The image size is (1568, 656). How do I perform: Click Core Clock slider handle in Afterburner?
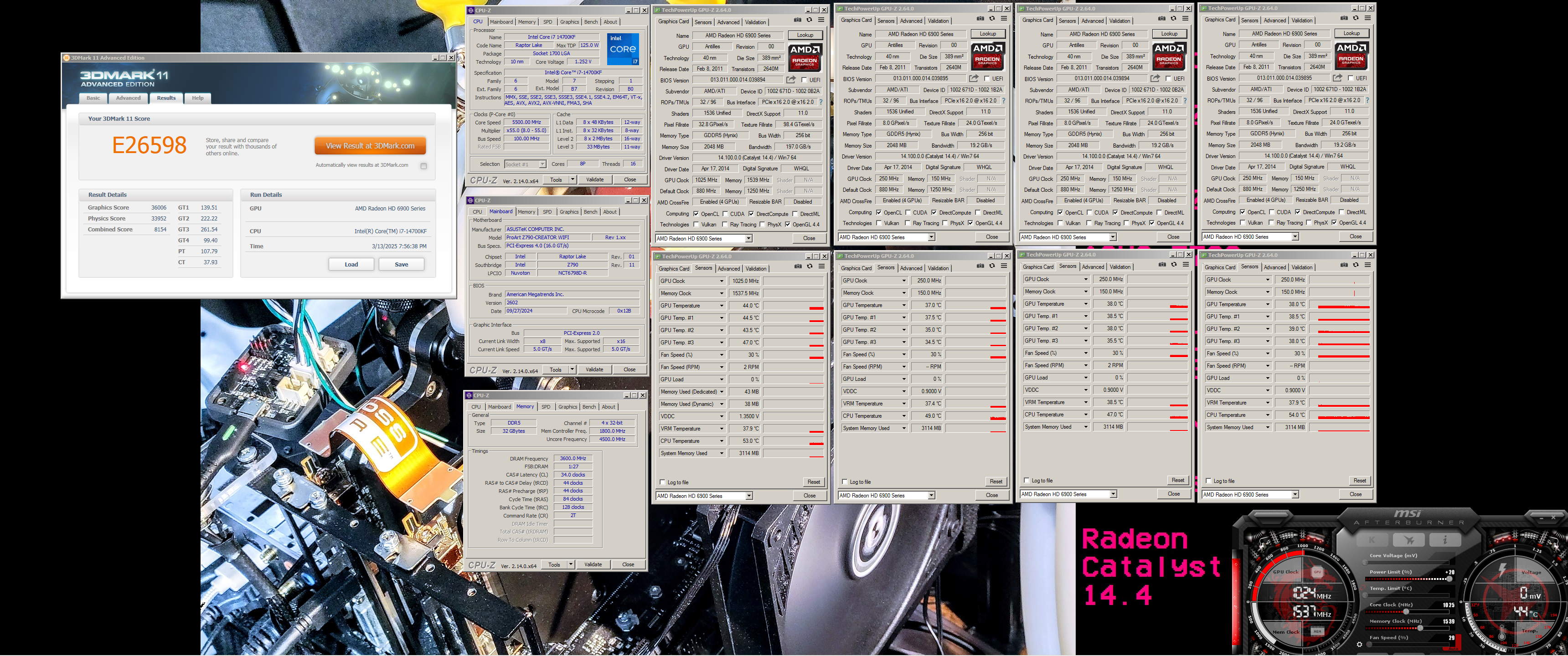pyautogui.click(x=1406, y=611)
